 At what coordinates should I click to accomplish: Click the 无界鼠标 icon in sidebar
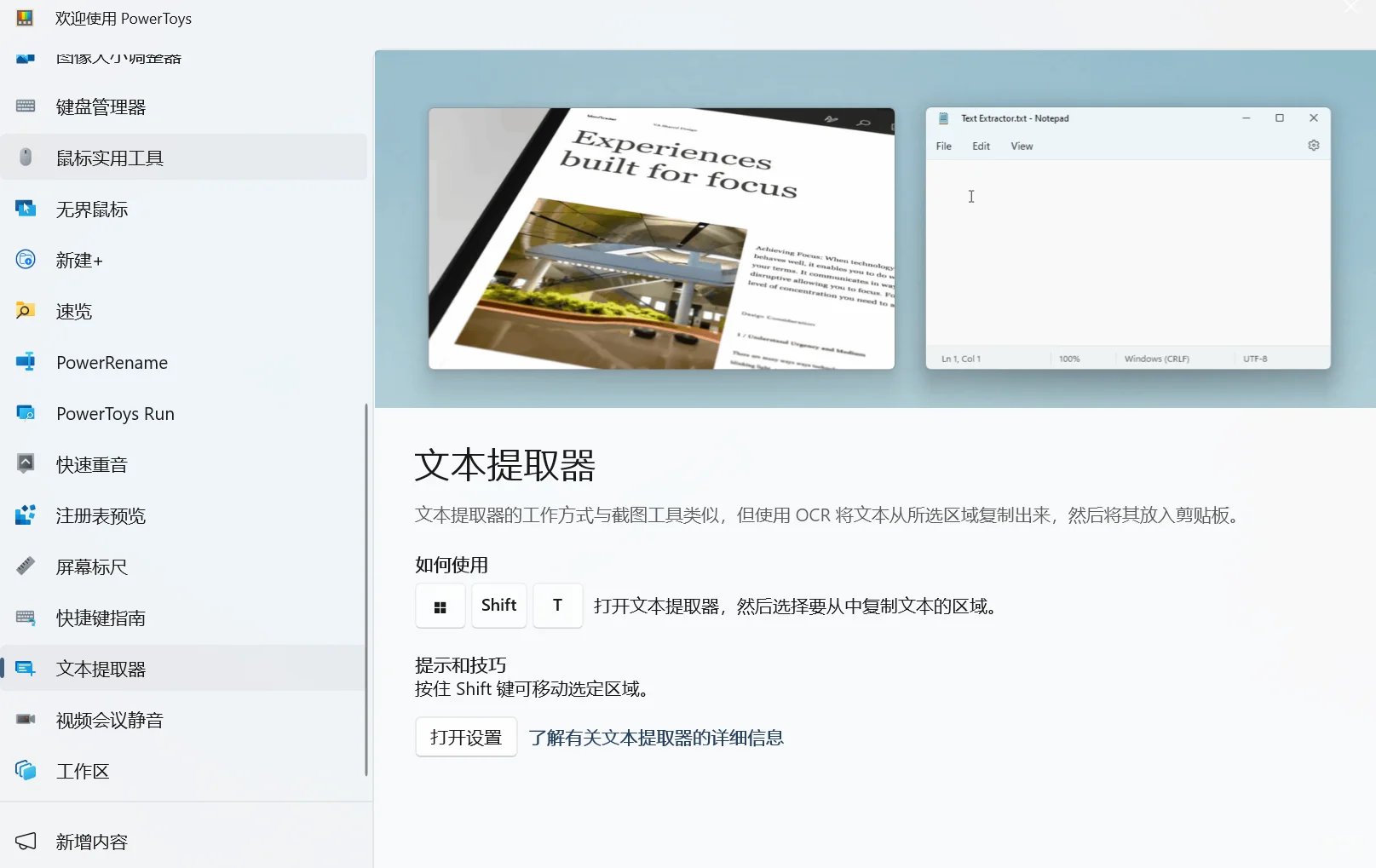tap(26, 209)
